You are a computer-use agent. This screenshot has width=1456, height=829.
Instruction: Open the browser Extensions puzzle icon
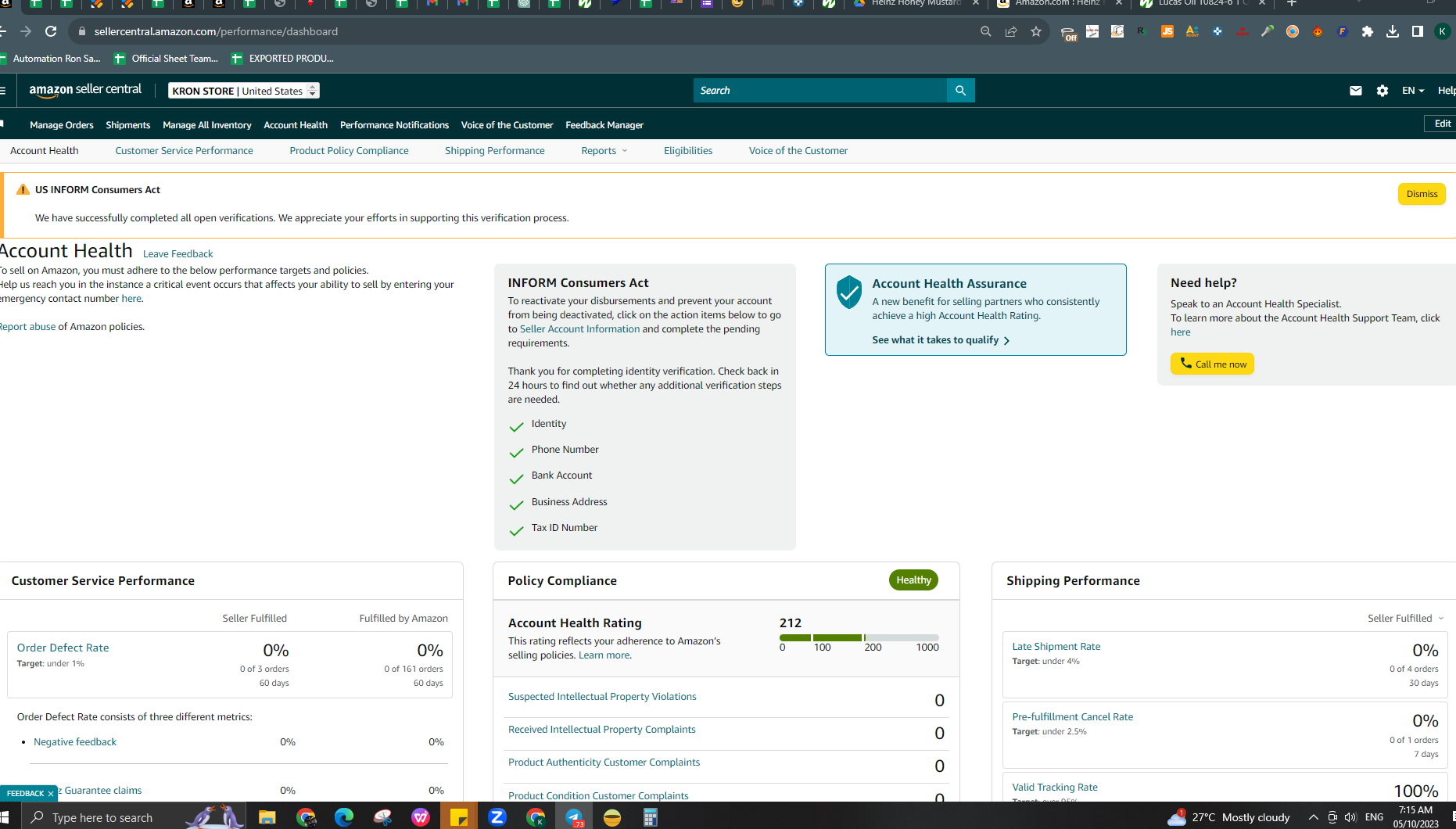[x=1368, y=31]
